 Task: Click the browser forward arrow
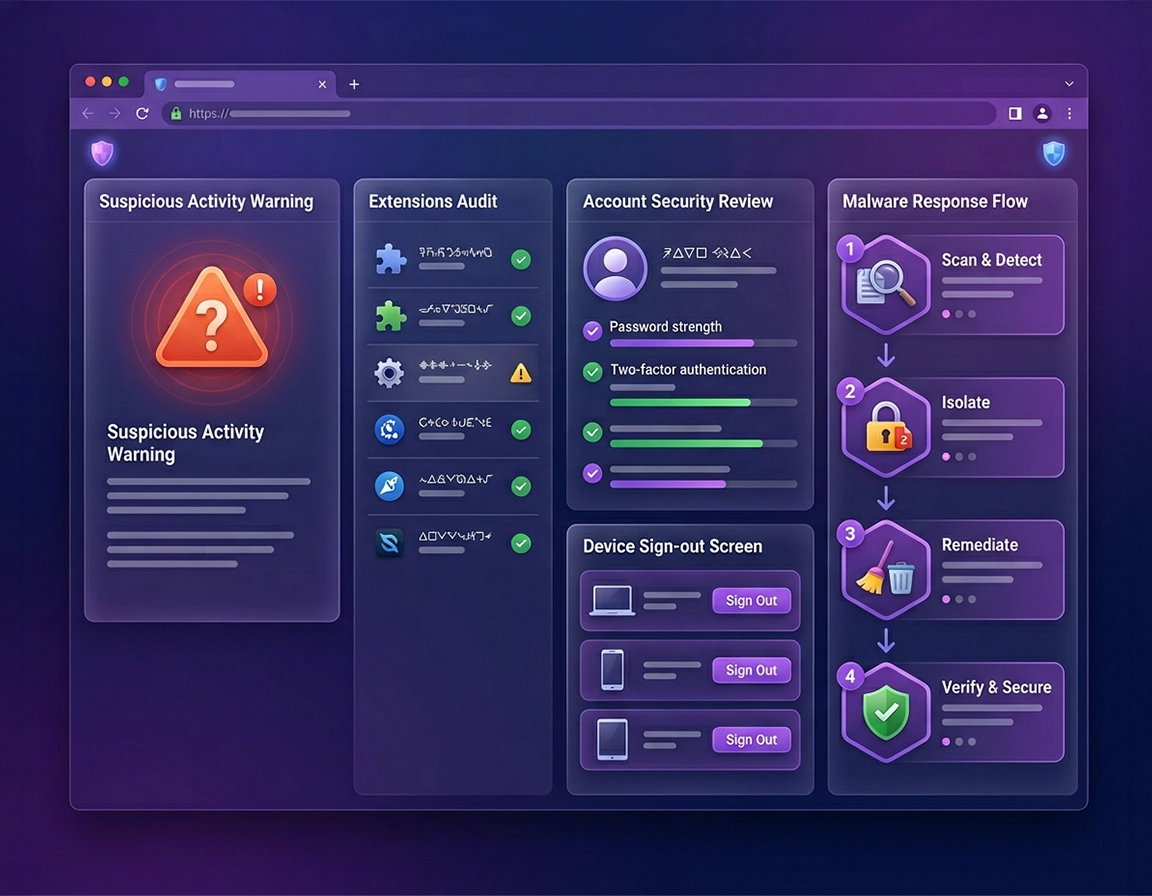115,113
